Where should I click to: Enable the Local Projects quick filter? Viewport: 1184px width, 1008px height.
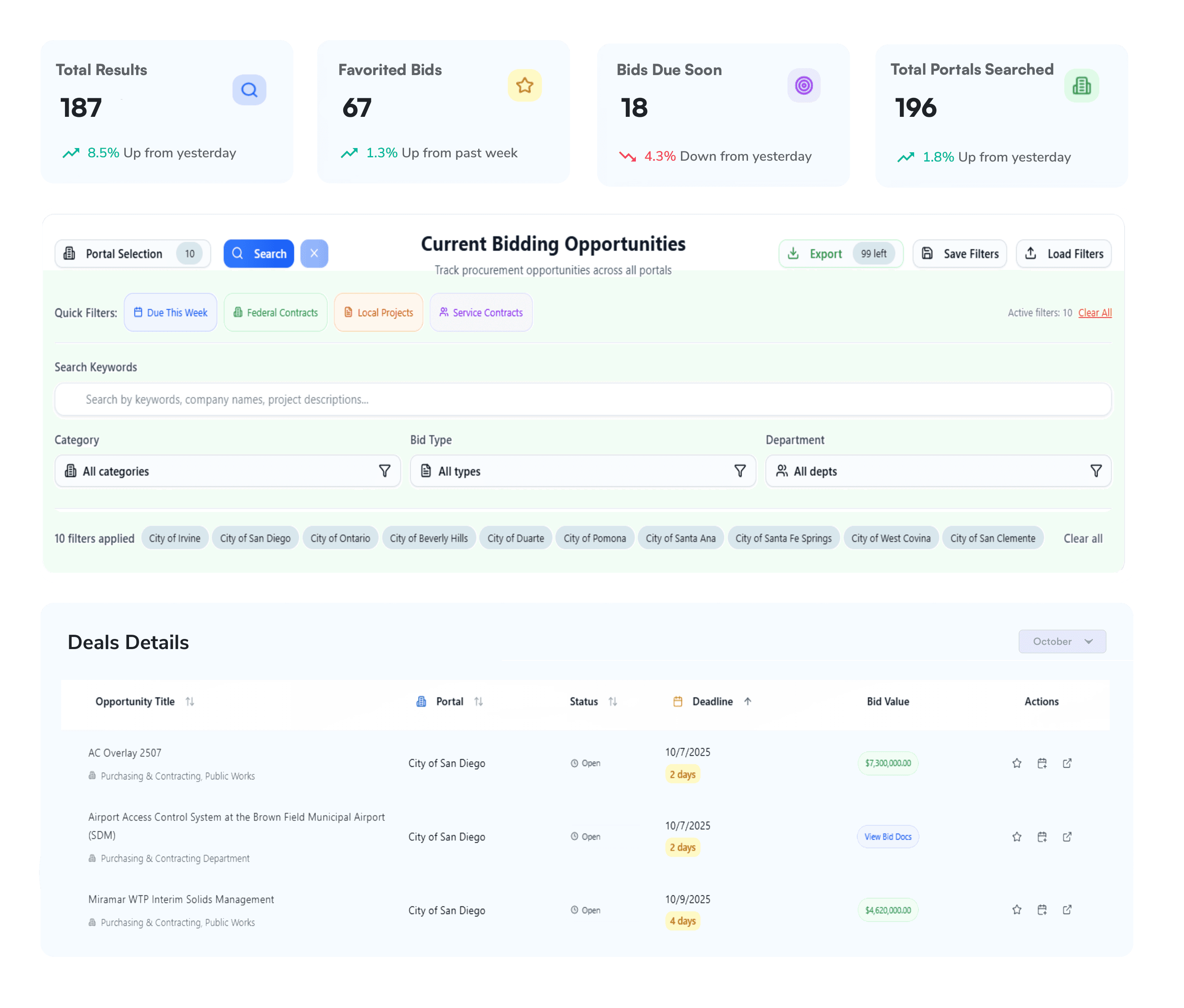click(x=378, y=313)
